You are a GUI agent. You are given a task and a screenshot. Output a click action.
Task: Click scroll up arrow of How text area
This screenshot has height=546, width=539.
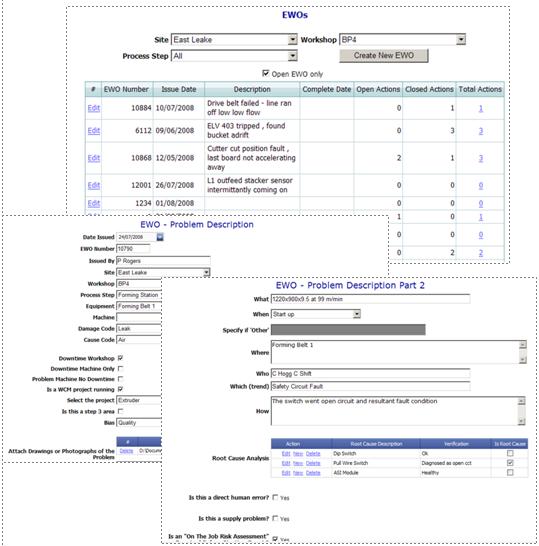521,401
